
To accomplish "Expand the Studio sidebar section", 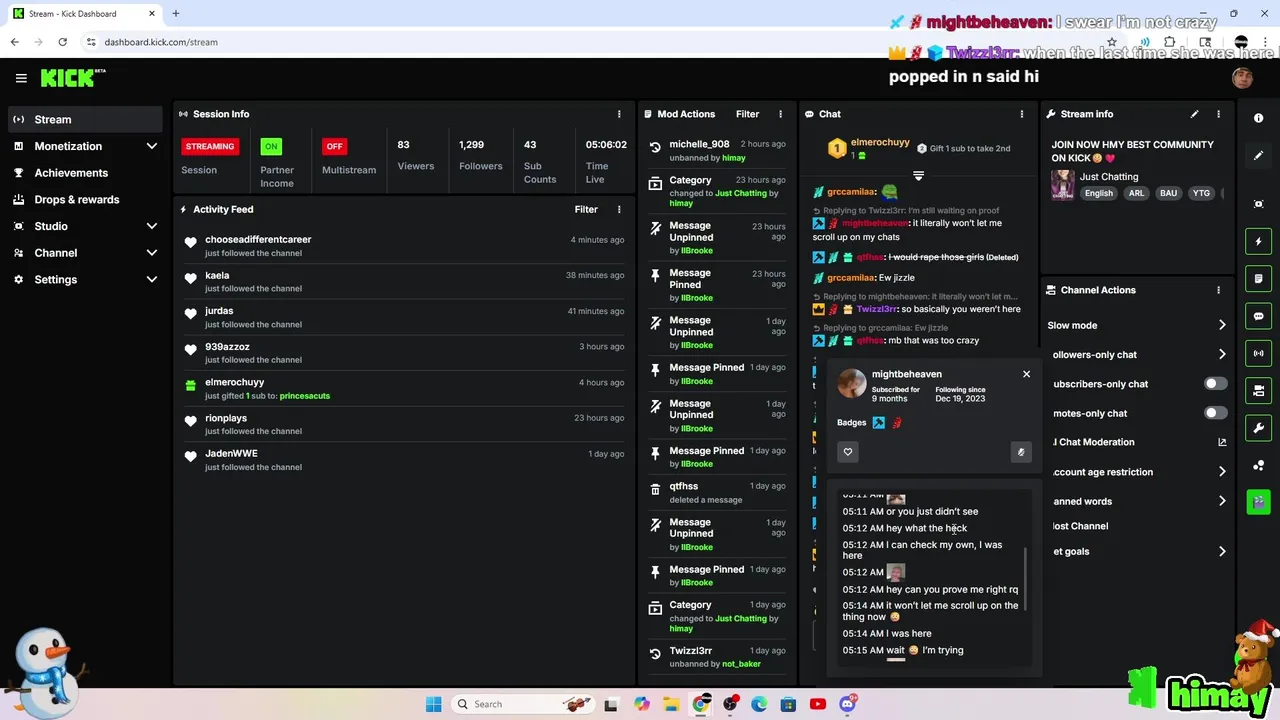I will click(x=151, y=226).
